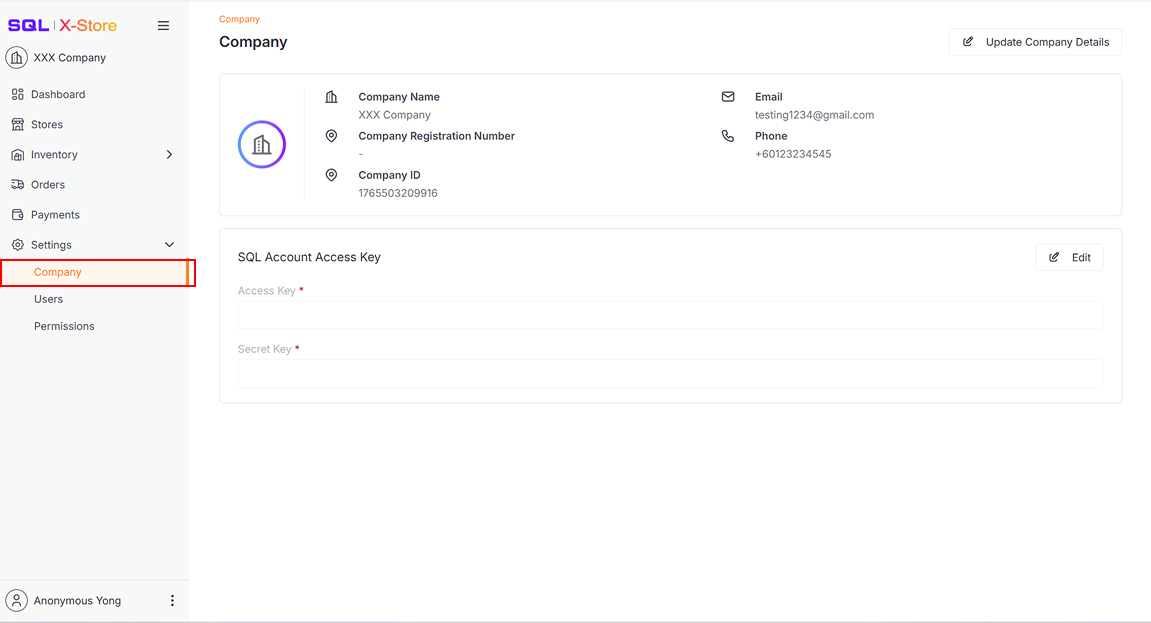Click the hamburger menu icon
Image resolution: width=1151 pixels, height=623 pixels.
click(x=163, y=26)
